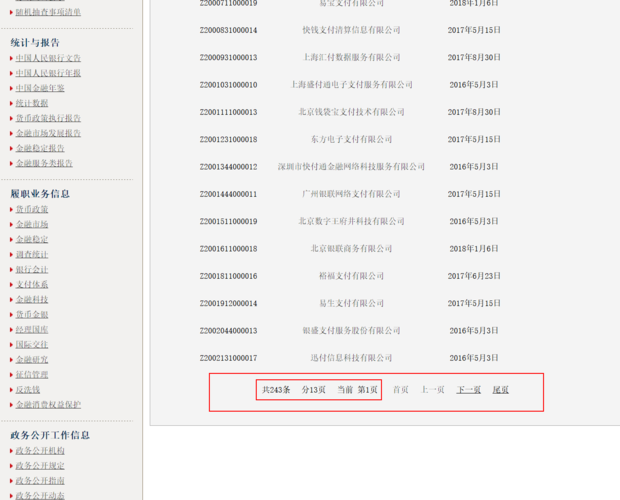View 金融市场发展报告 link
The height and width of the screenshot is (500, 620).
[x=48, y=133]
